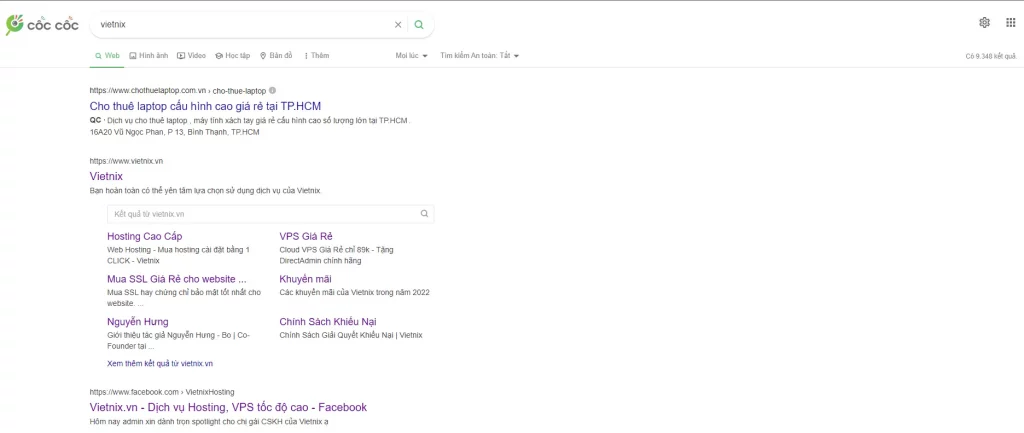Click the Có 9.348 kết quả count text
This screenshot has width=1024, height=433.
pyautogui.click(x=991, y=56)
